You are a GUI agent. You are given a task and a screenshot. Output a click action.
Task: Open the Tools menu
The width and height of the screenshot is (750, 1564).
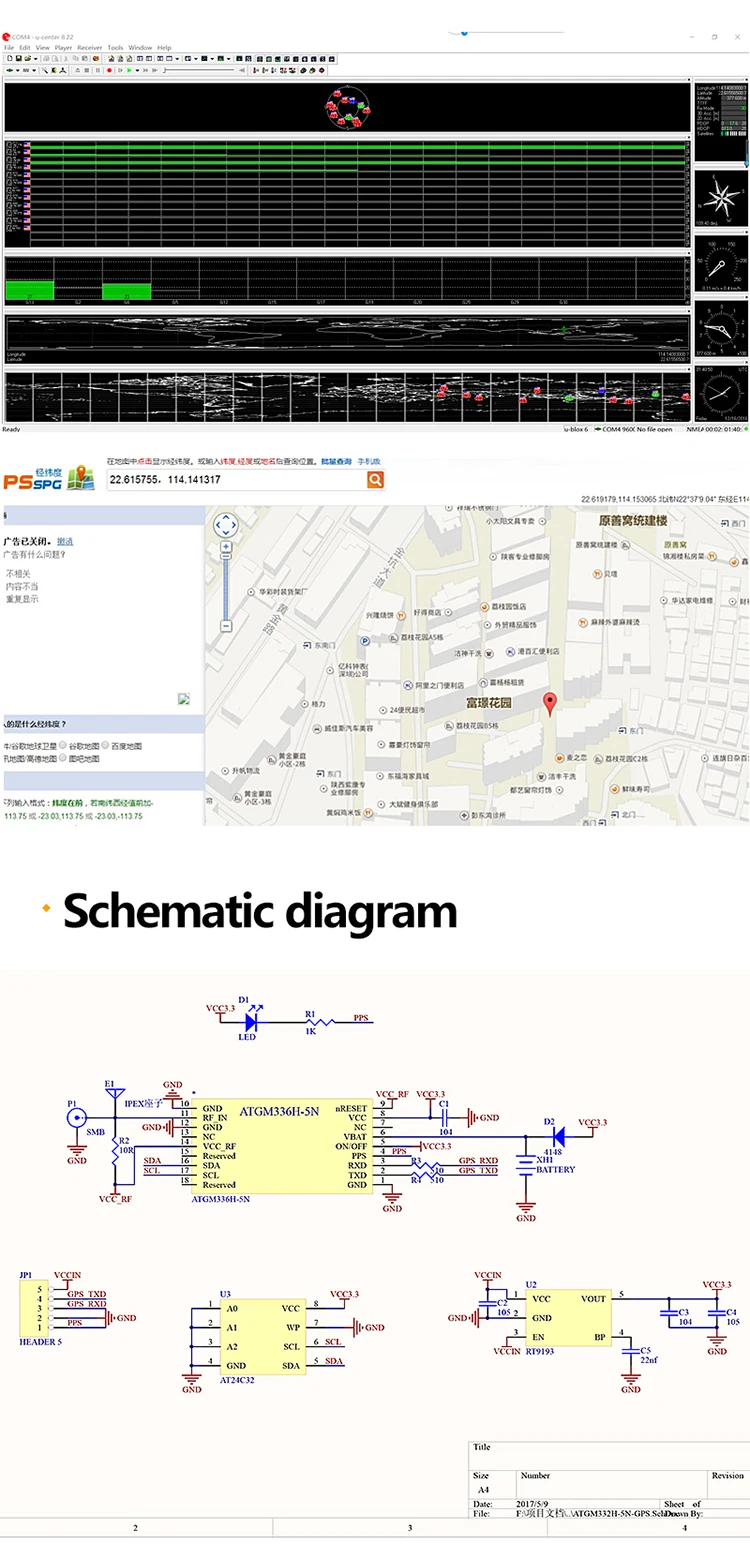point(115,47)
